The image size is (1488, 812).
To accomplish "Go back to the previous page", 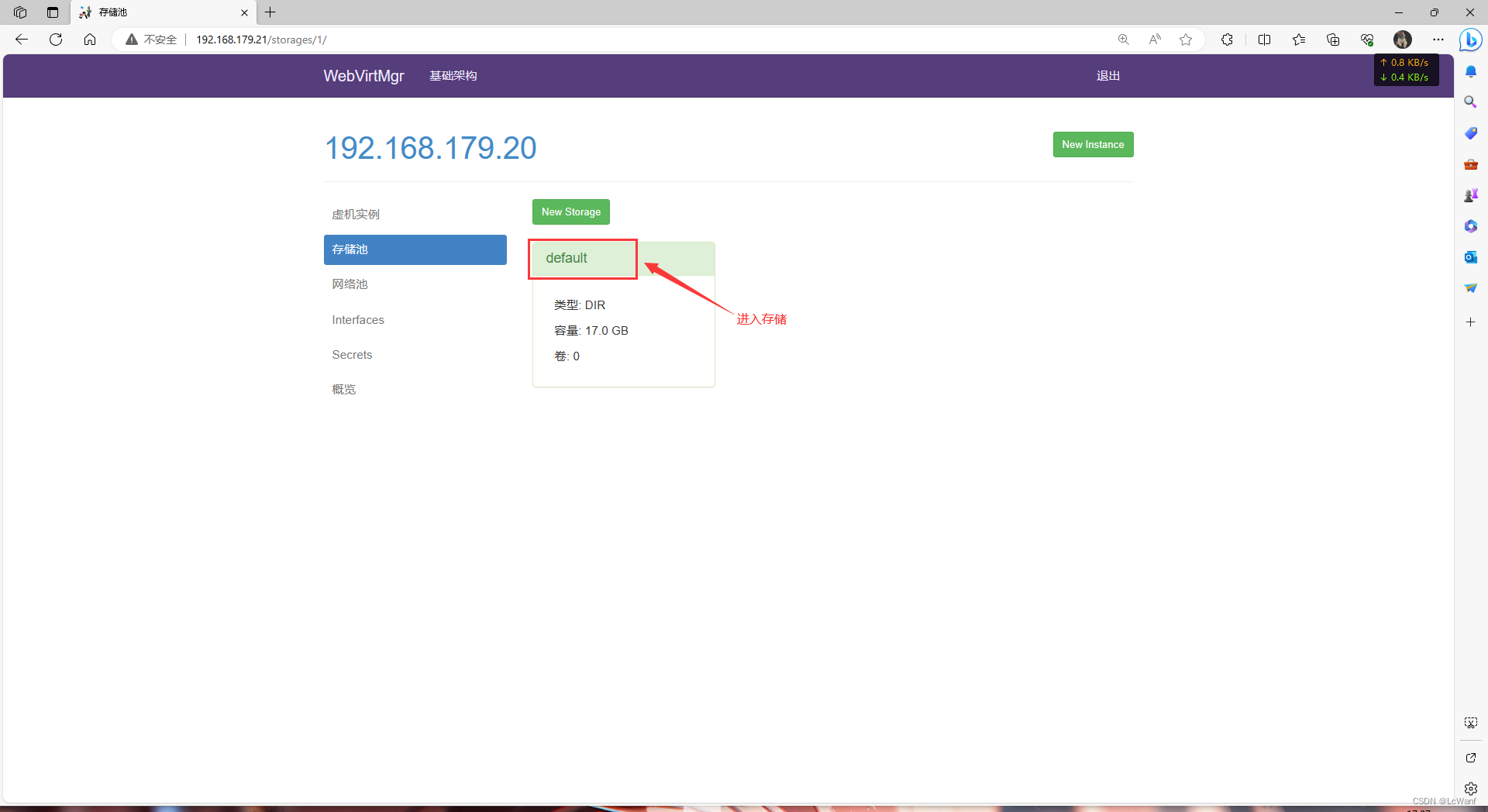I will [22, 40].
